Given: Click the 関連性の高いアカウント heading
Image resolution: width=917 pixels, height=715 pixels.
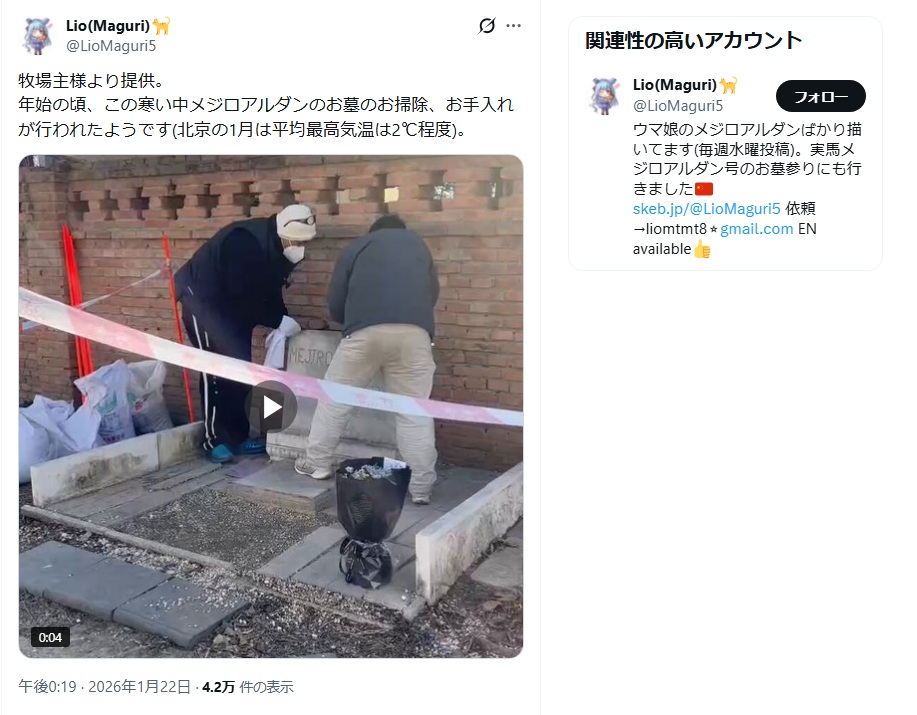Looking at the screenshot, I should (x=694, y=40).
